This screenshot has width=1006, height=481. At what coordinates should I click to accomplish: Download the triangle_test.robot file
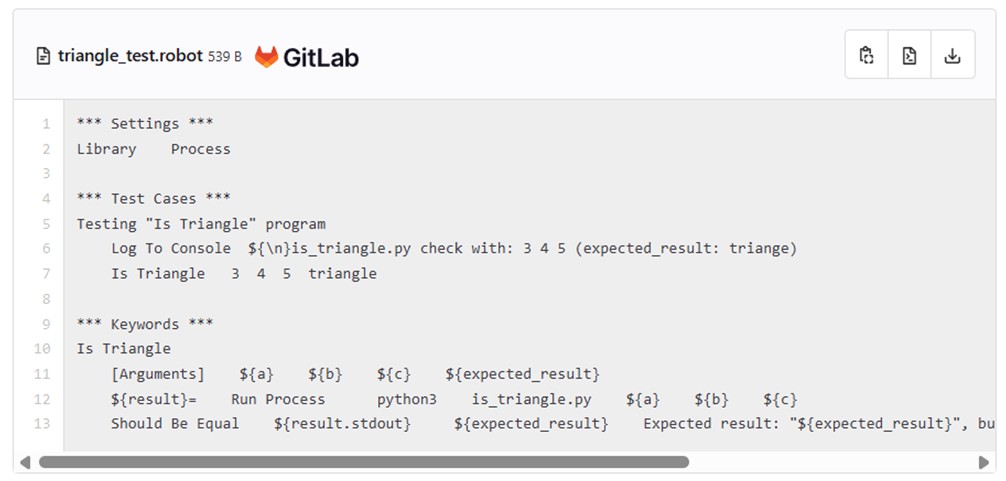tap(952, 56)
